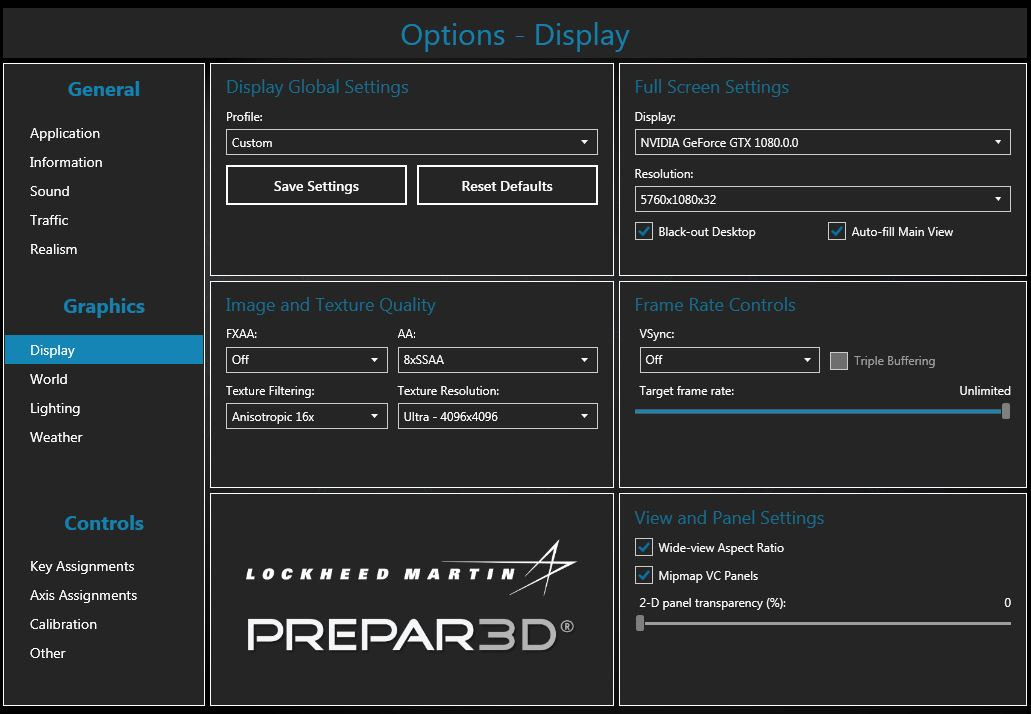The image size is (1031, 714).
Task: Open Axis Assignments page
Action: pos(83,595)
